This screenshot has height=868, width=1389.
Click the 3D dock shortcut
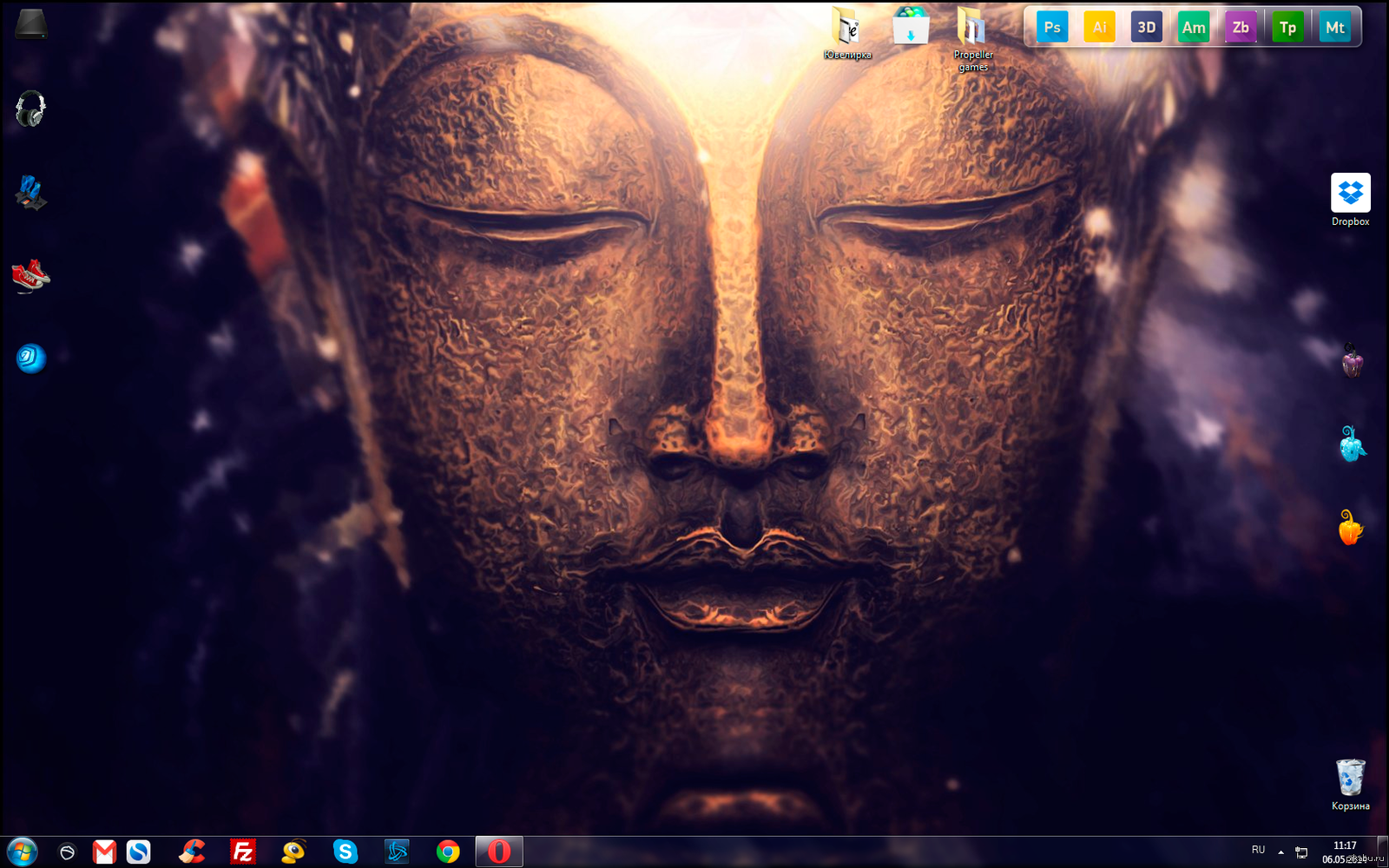click(1147, 28)
